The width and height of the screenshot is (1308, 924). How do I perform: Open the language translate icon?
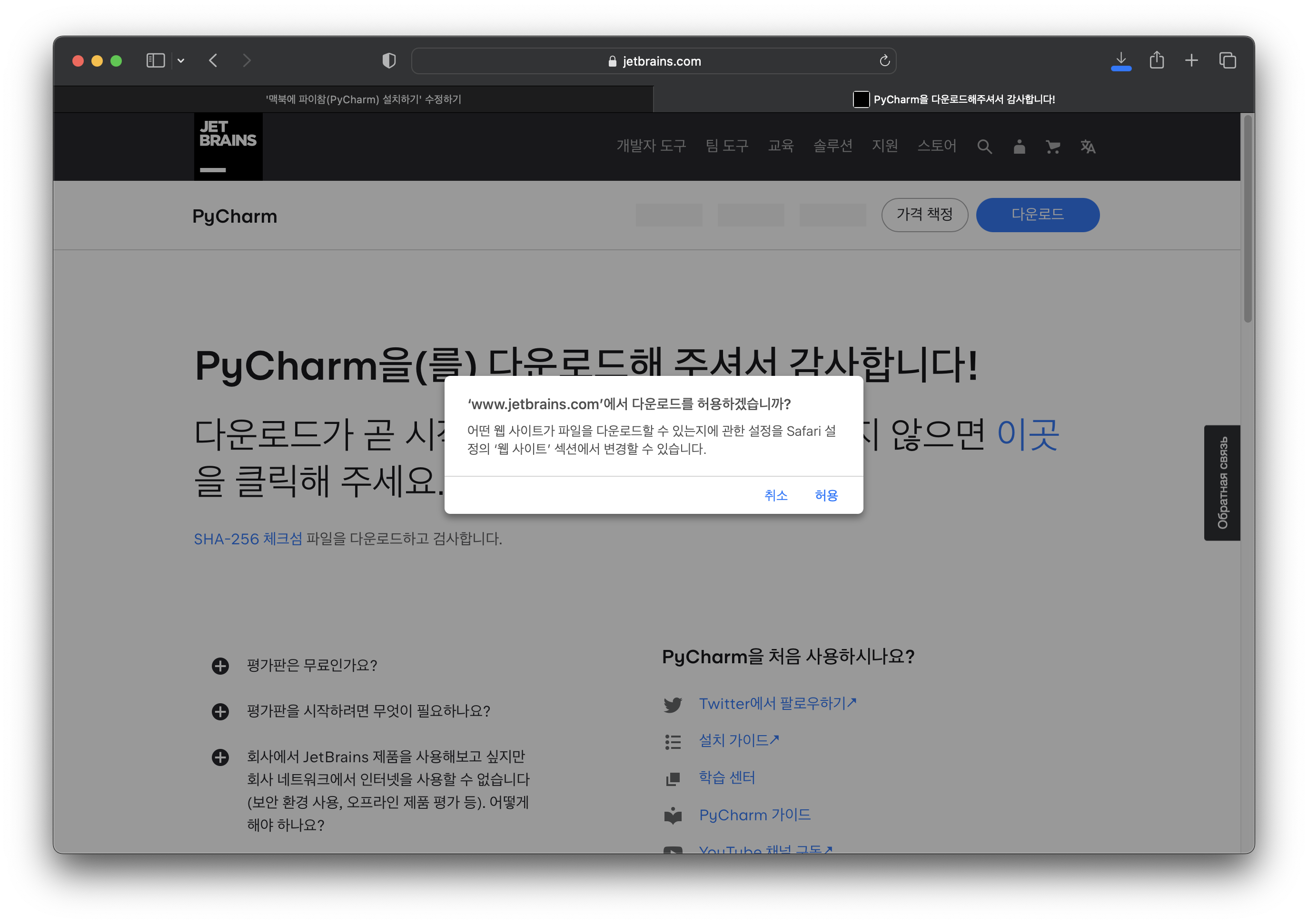point(1088,147)
